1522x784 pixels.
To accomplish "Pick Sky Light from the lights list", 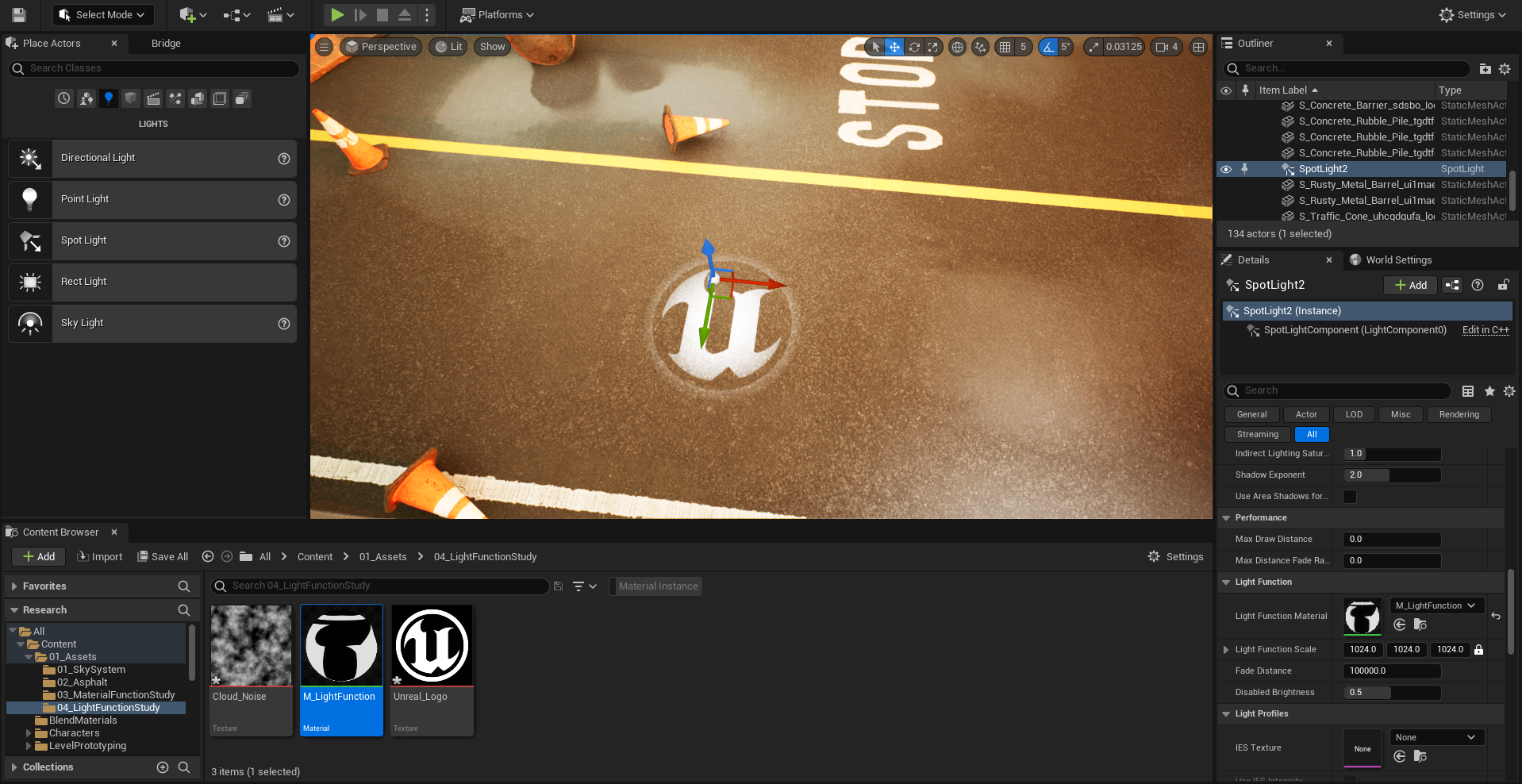I will [x=152, y=323].
